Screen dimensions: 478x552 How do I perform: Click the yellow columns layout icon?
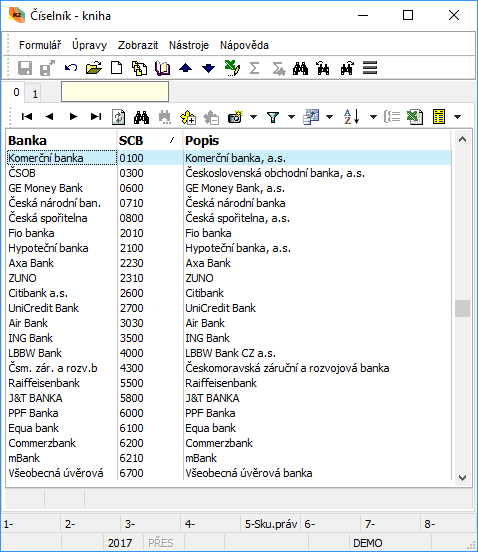tap(439, 117)
